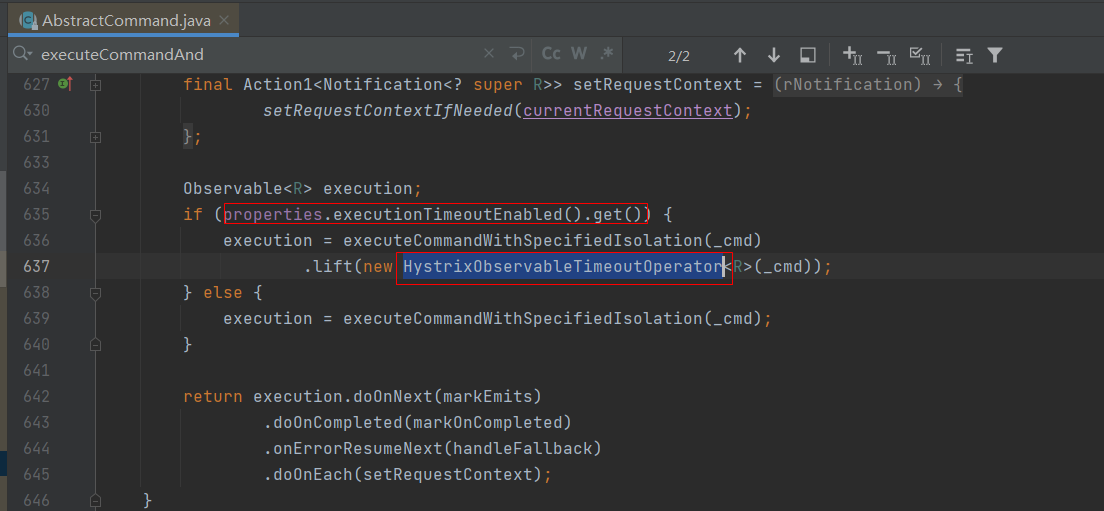Toggle Match Case (Cc) option
The height and width of the screenshot is (511, 1104).
click(x=551, y=54)
